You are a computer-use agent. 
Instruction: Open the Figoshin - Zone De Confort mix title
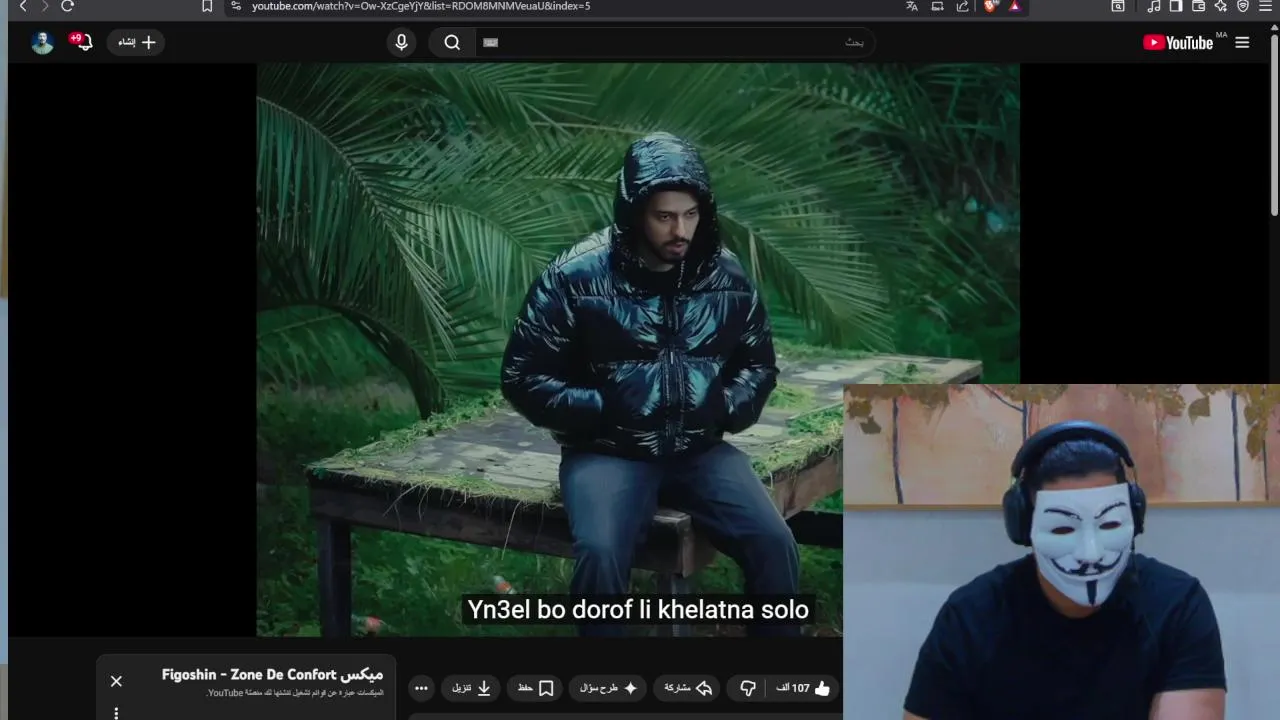point(273,675)
